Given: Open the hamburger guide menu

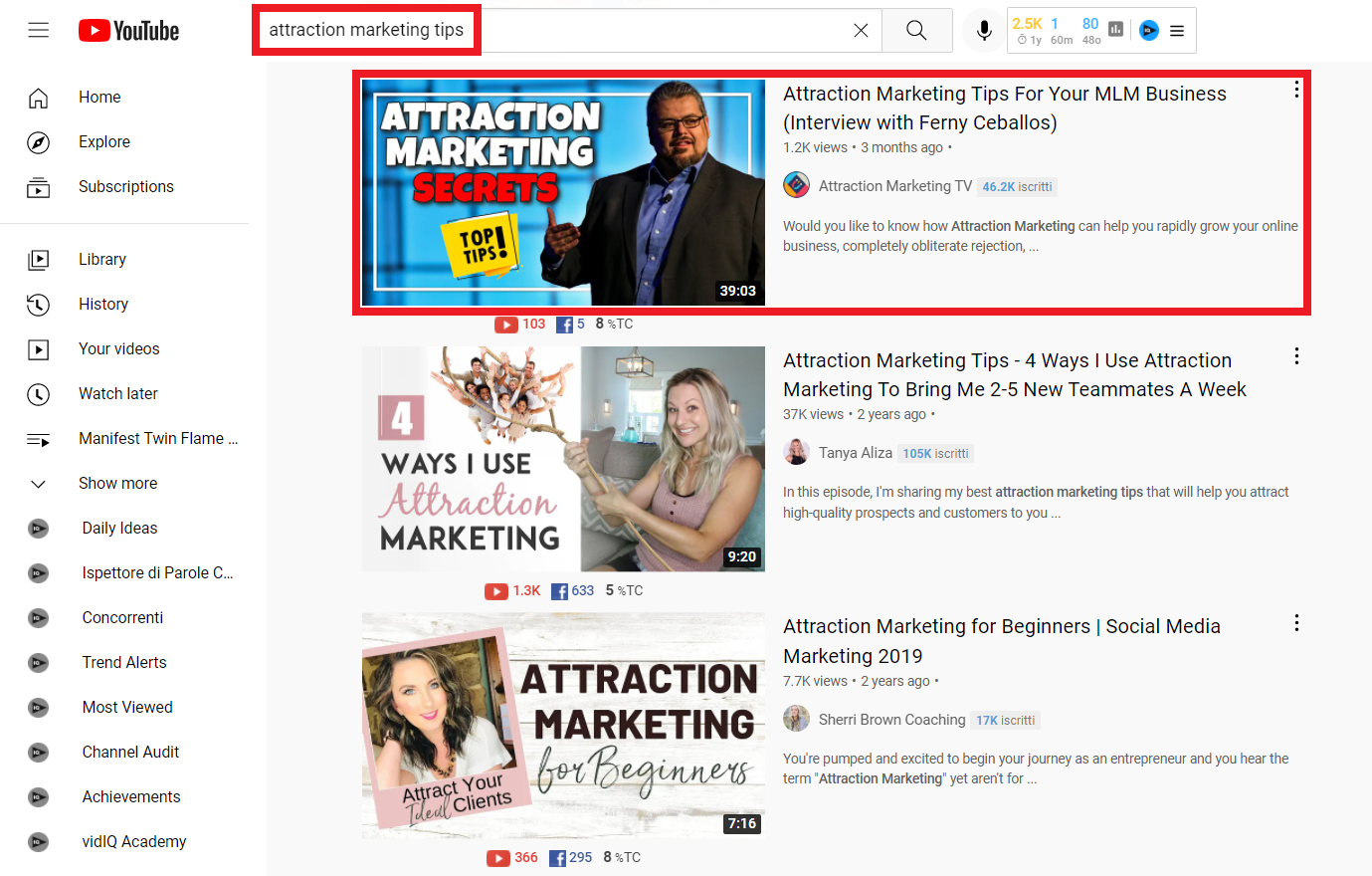Looking at the screenshot, I should tap(39, 31).
